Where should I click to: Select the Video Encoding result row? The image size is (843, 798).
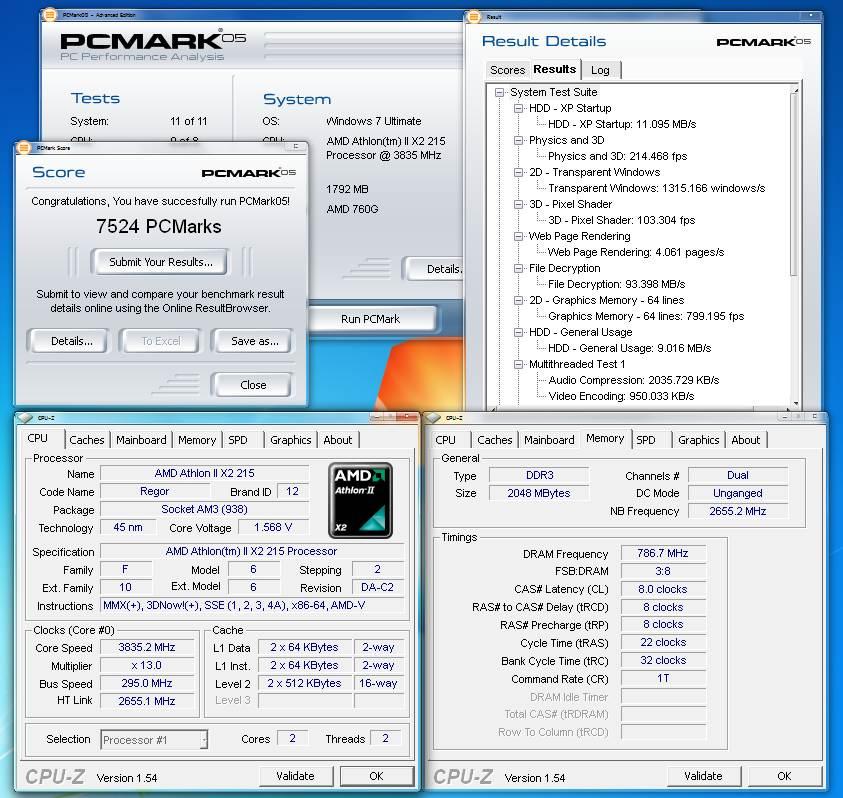pos(621,396)
